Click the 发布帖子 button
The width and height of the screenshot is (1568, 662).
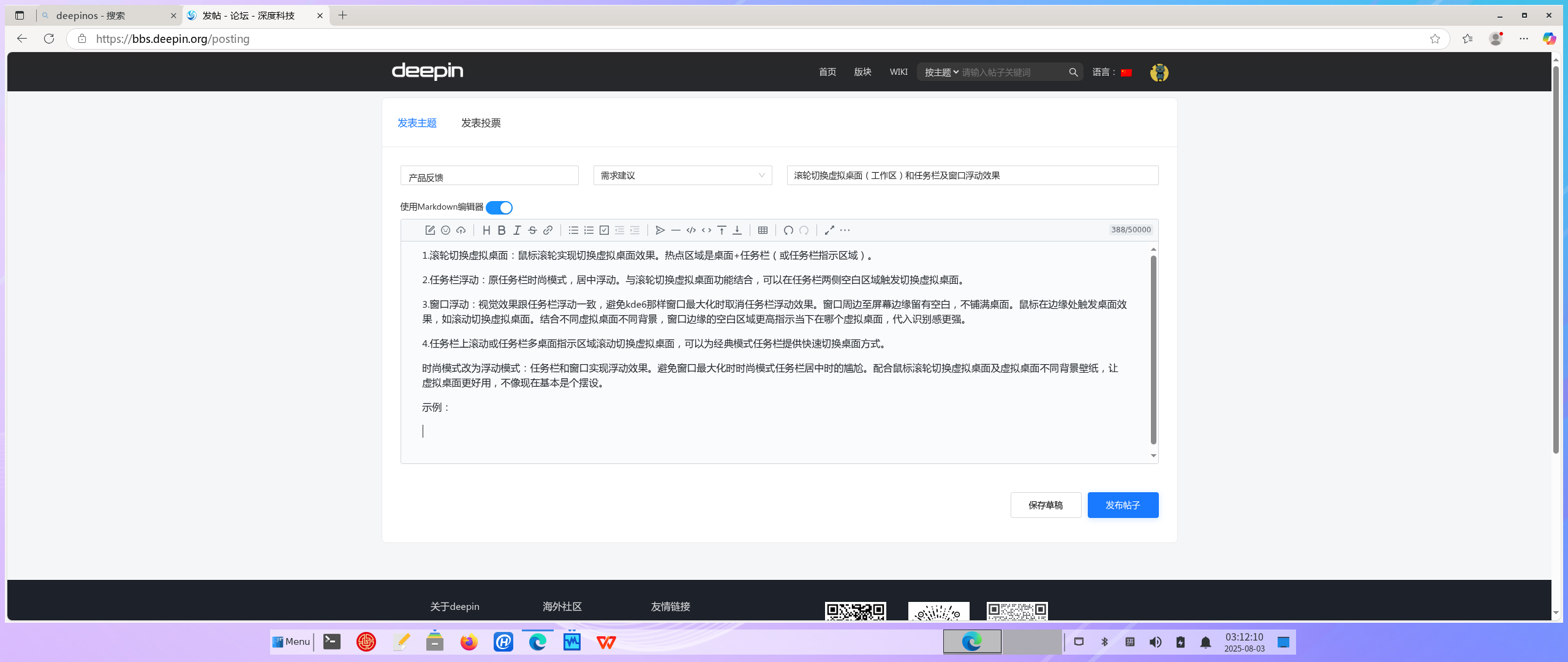click(x=1123, y=505)
